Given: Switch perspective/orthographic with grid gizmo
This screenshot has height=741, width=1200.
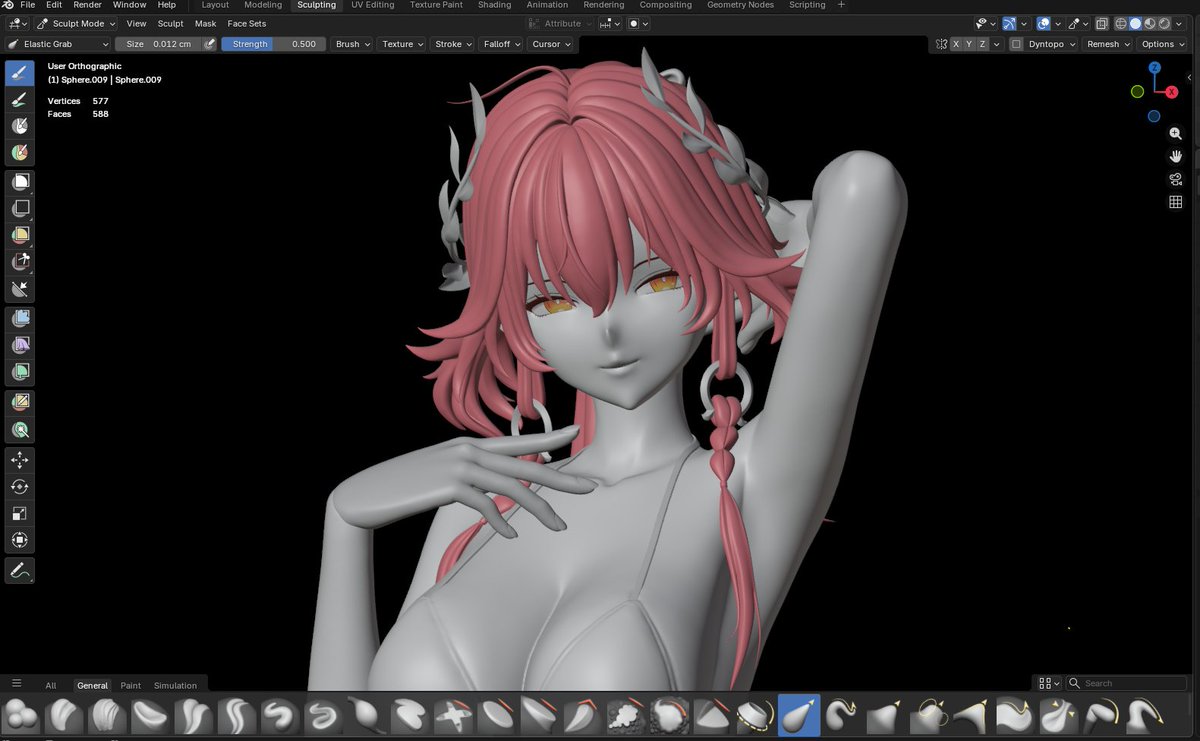Looking at the screenshot, I should click(1176, 202).
